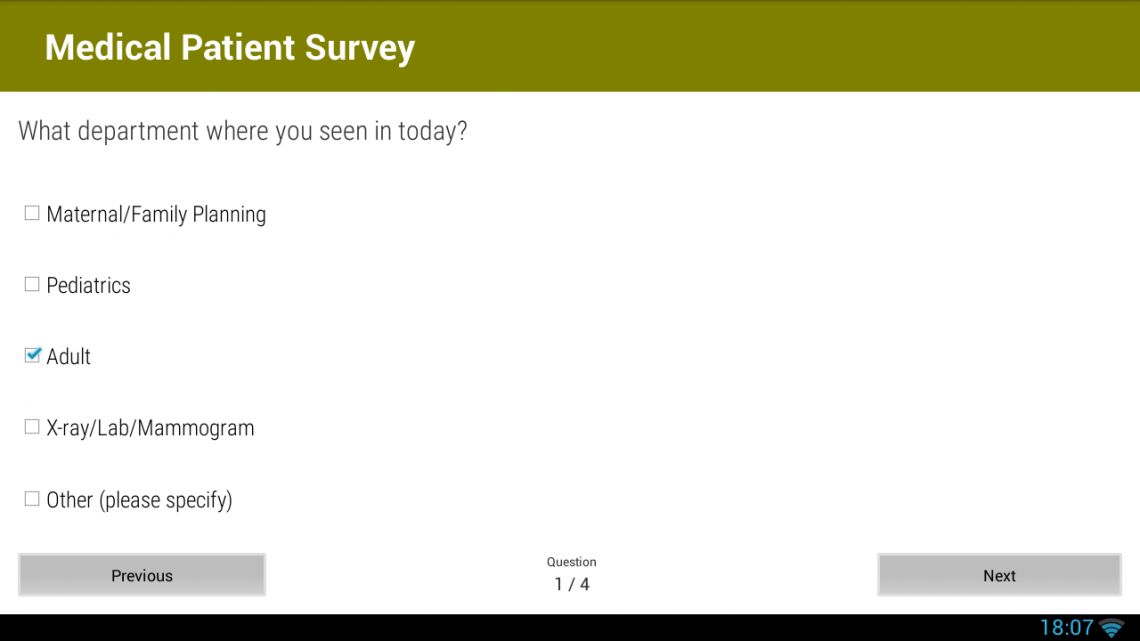Click the department question text
This screenshot has width=1140, height=641.
pos(243,131)
